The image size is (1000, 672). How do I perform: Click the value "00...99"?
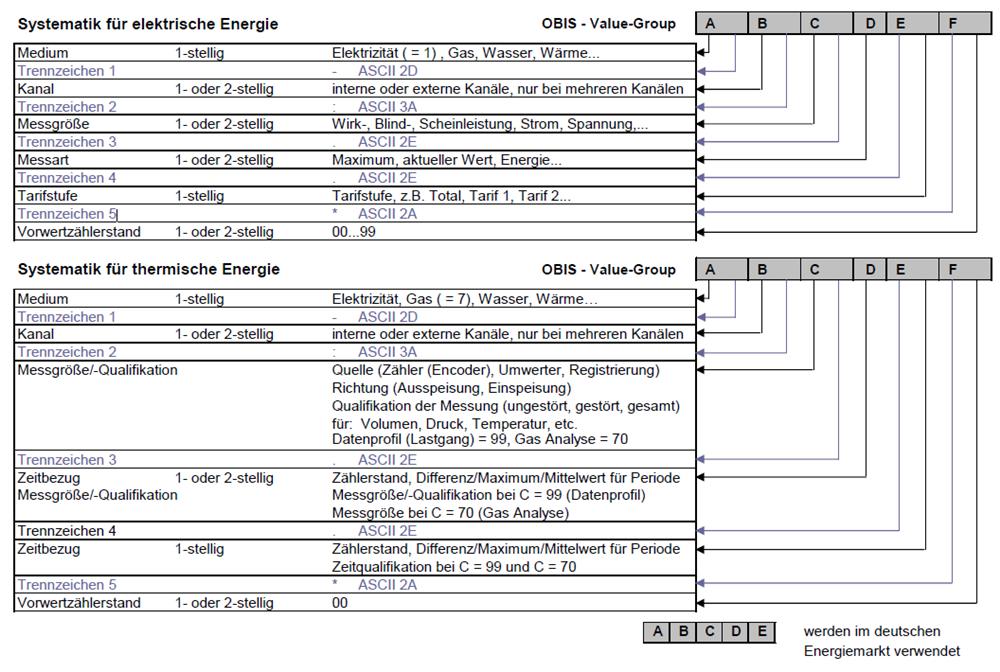tap(354, 231)
